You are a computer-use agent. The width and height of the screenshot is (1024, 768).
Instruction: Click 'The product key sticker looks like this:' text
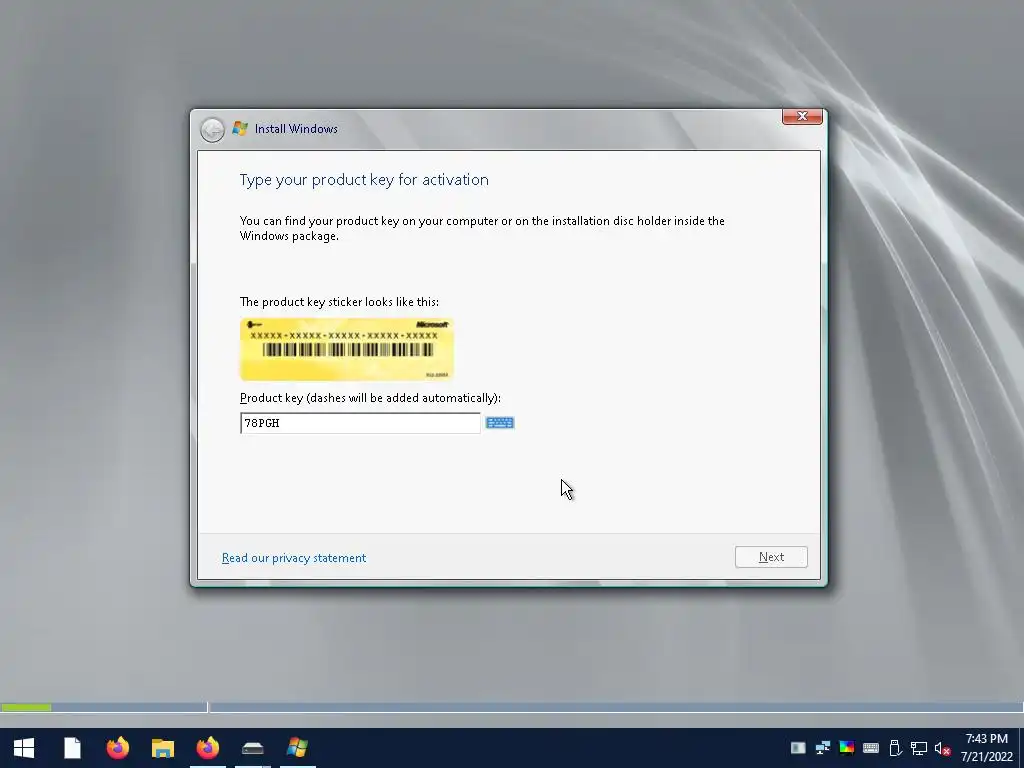pyautogui.click(x=339, y=302)
